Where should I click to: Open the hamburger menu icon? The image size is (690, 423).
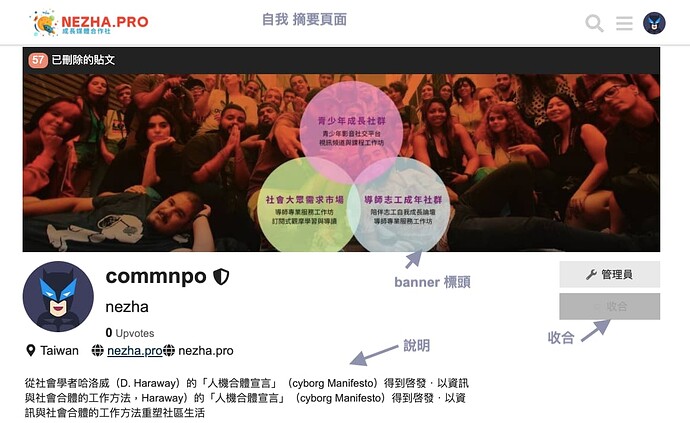click(624, 23)
